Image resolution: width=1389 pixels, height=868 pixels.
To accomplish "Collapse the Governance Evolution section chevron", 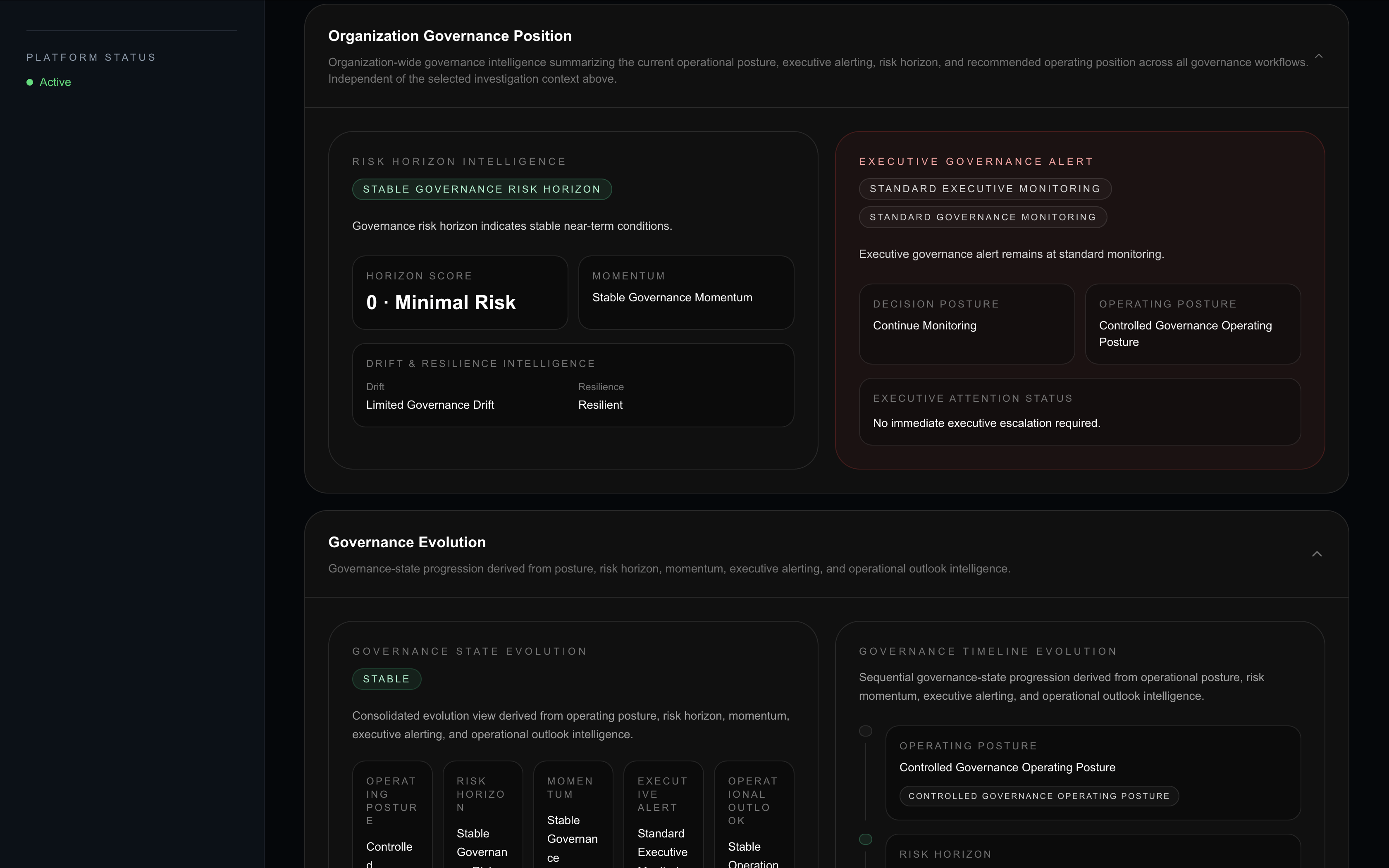I will tap(1317, 554).
